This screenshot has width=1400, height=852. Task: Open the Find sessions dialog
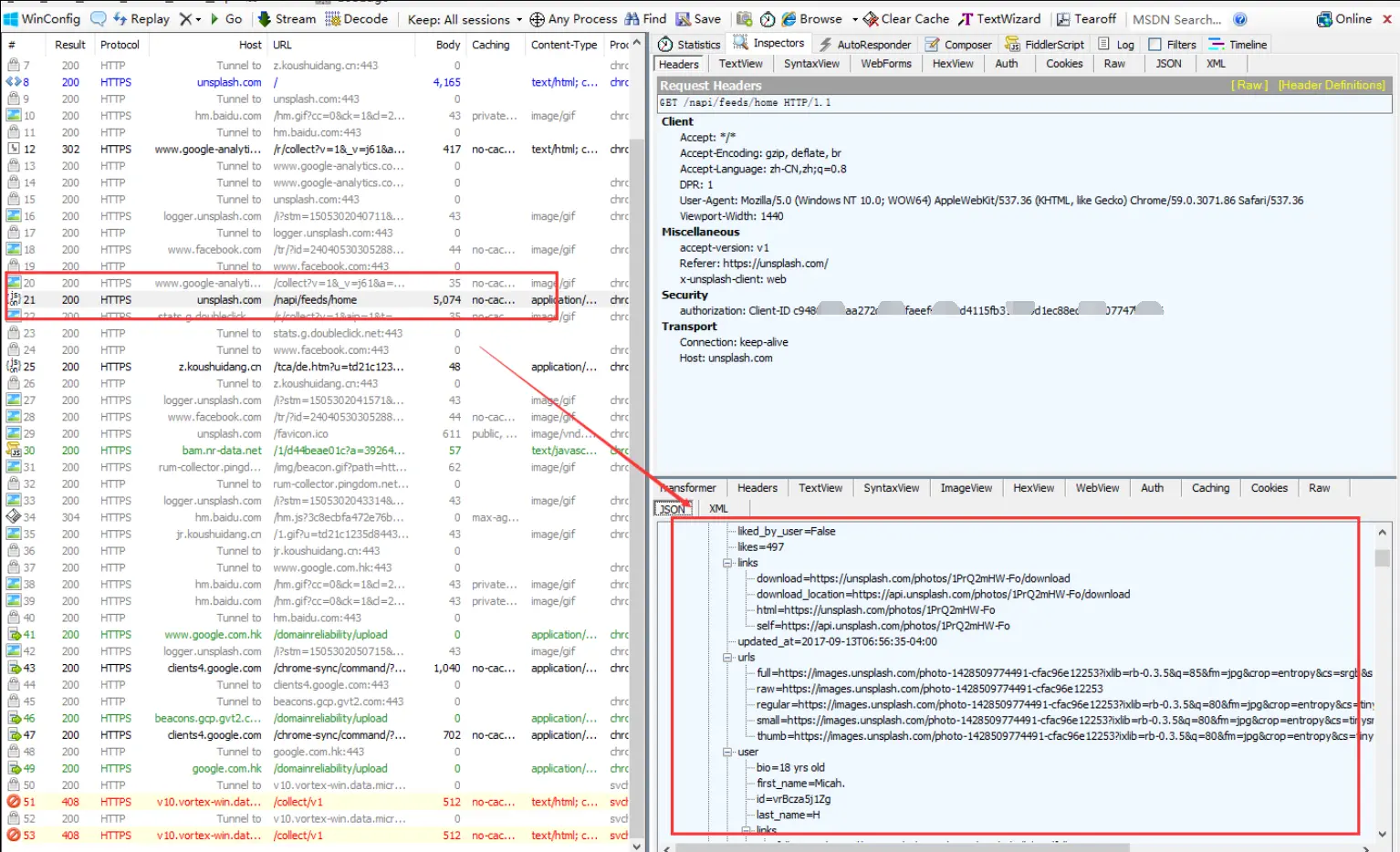coord(646,18)
